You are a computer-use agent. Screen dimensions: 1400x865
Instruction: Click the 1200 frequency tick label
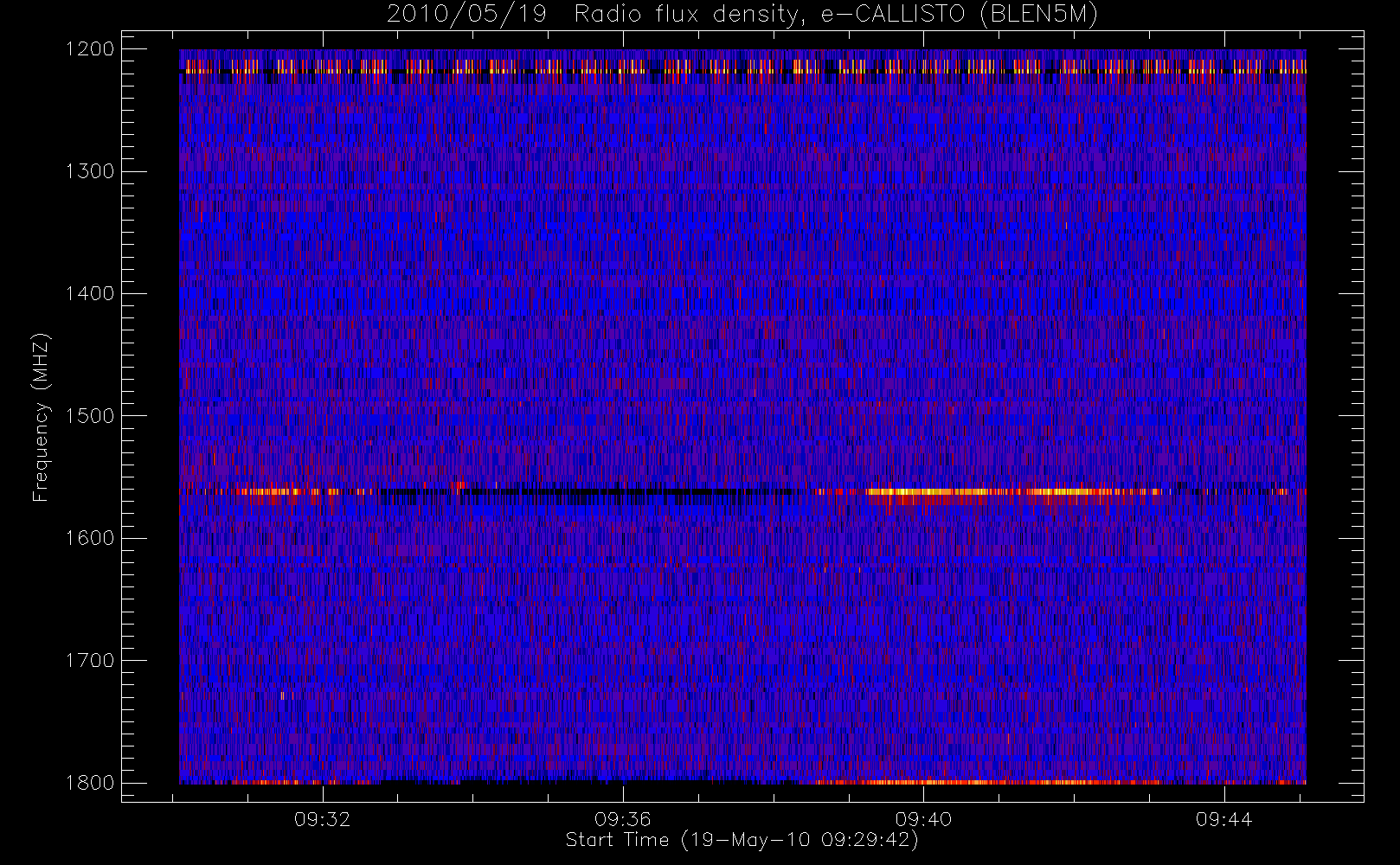pyautogui.click(x=90, y=49)
